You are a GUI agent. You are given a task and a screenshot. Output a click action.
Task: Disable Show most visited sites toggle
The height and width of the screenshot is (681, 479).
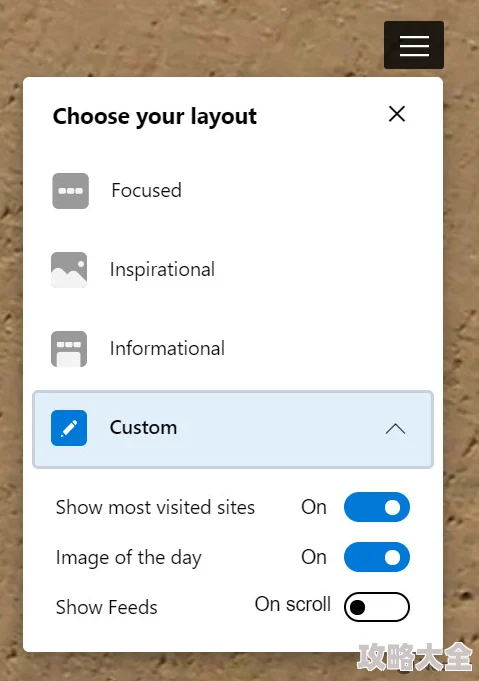(x=377, y=507)
